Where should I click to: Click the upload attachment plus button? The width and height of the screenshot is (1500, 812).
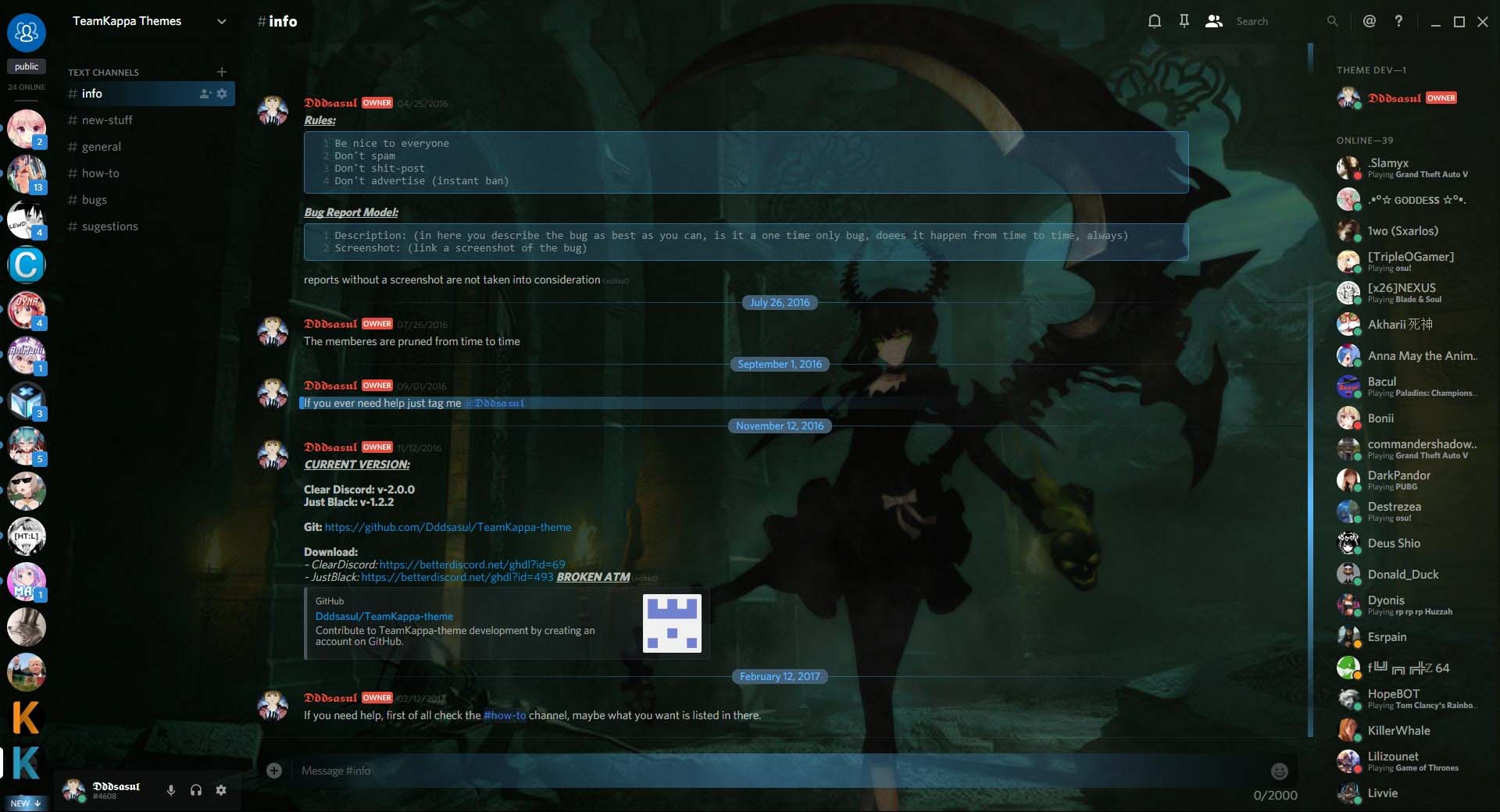coord(274,771)
